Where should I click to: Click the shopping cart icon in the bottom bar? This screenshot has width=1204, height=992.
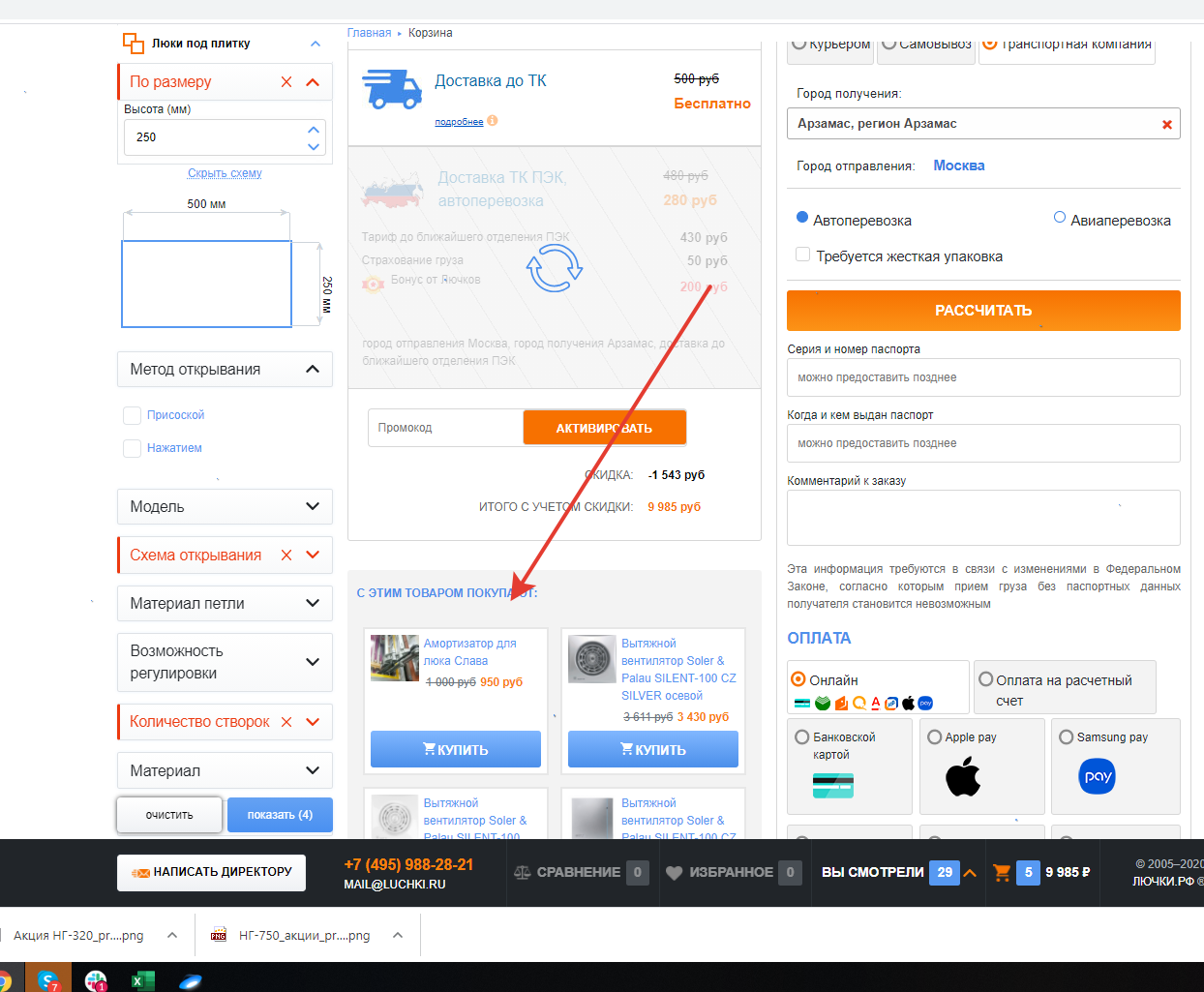(x=1002, y=872)
